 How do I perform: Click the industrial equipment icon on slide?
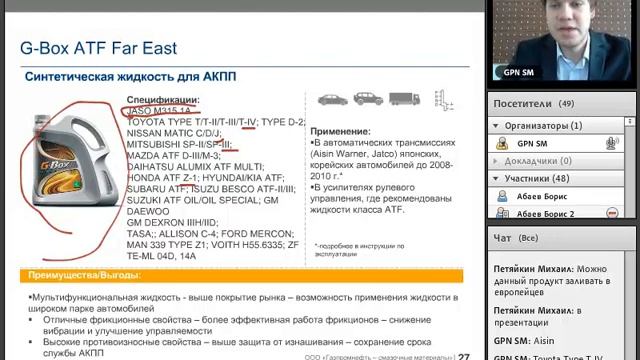point(444,100)
